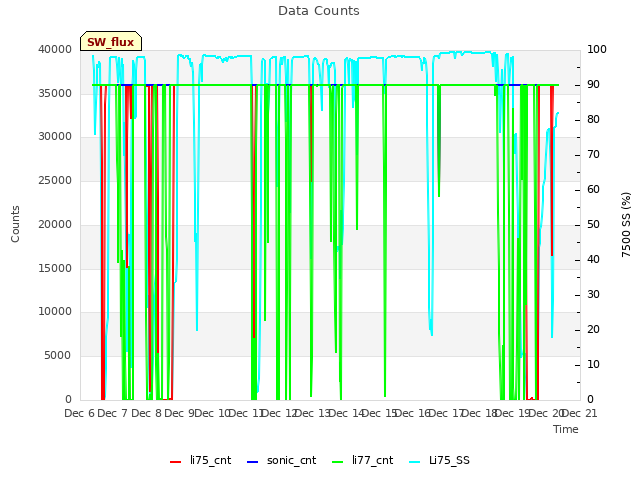Click the 60 tick on right axis
The width and height of the screenshot is (640, 480).
pyautogui.click(x=593, y=189)
